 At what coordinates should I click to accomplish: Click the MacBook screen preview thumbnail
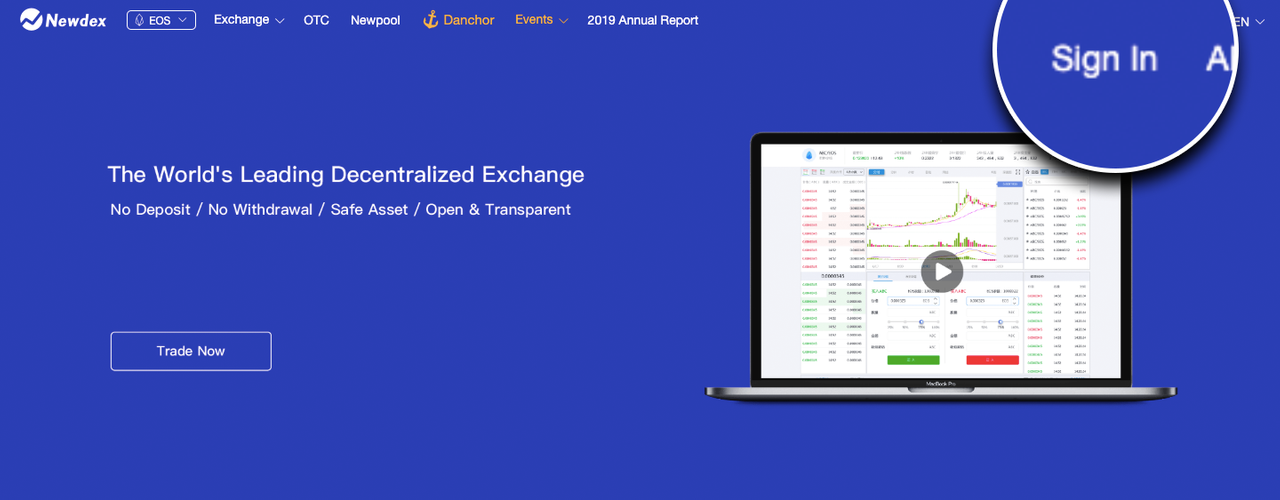[941, 261]
